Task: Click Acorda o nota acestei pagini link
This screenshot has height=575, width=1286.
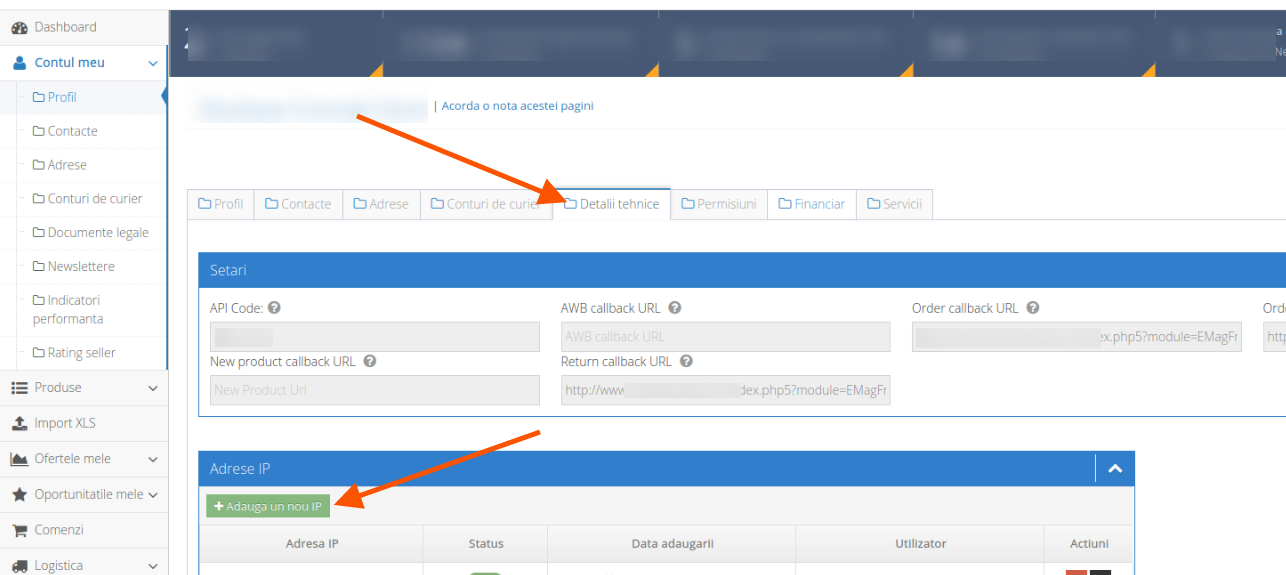Action: (x=517, y=105)
